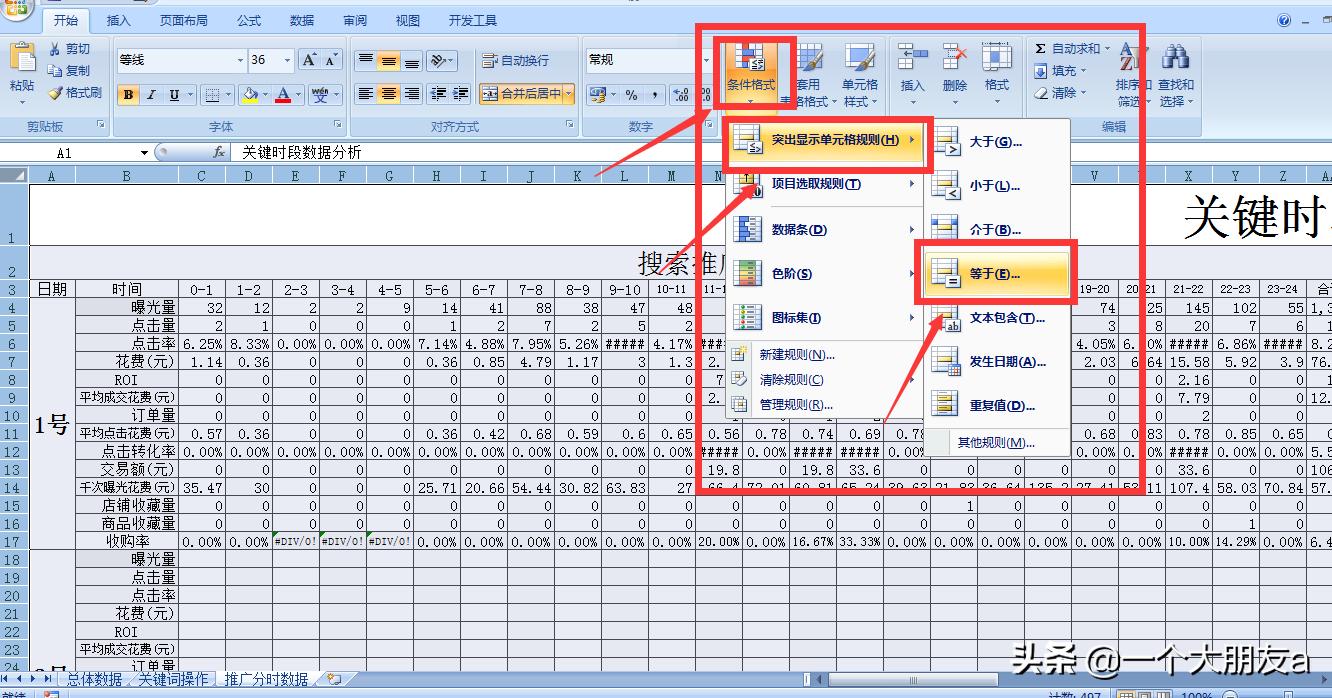Screen dimensions: 1332x698
Task: Click the Percent Style (%) icon
Action: tap(631, 95)
